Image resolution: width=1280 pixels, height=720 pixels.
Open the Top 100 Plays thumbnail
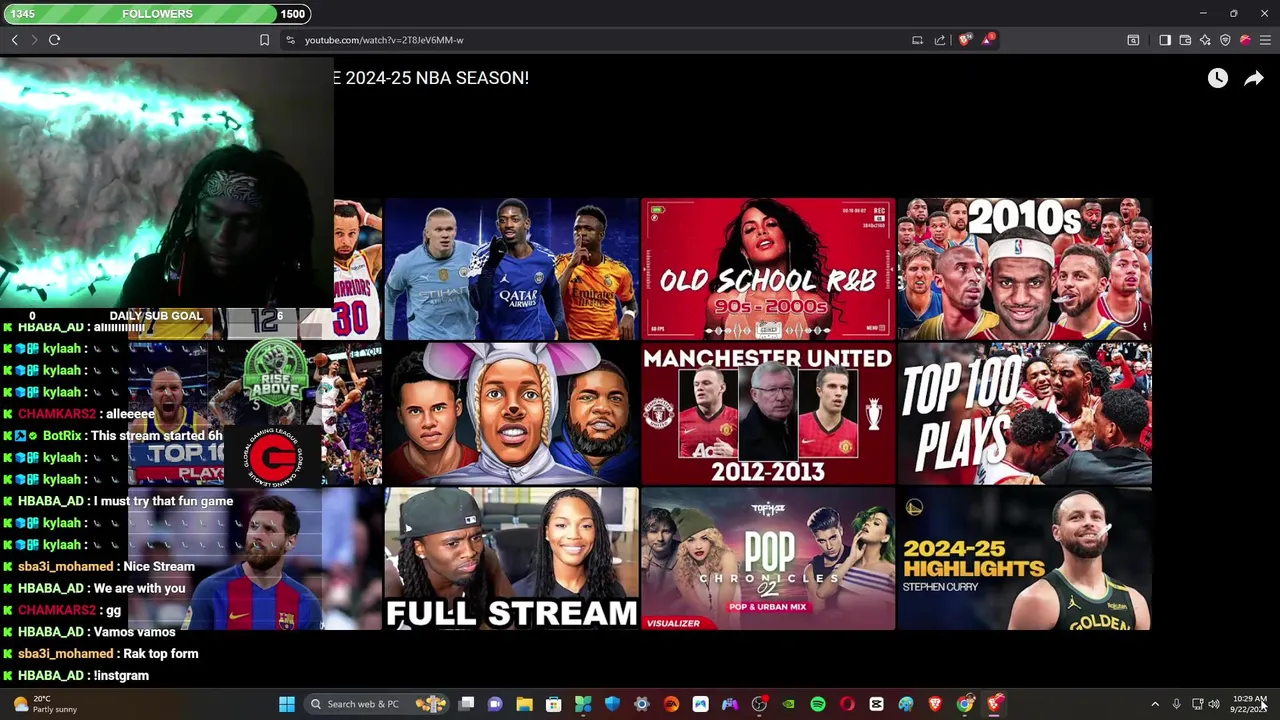click(x=1024, y=414)
